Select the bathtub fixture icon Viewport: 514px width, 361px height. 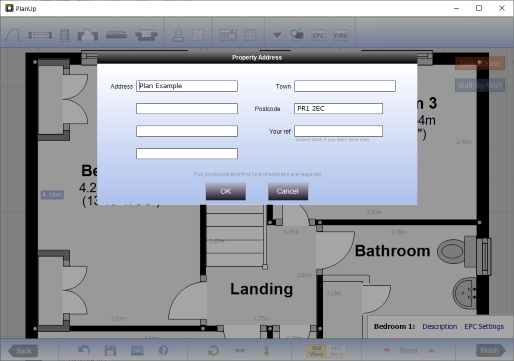click(146, 35)
